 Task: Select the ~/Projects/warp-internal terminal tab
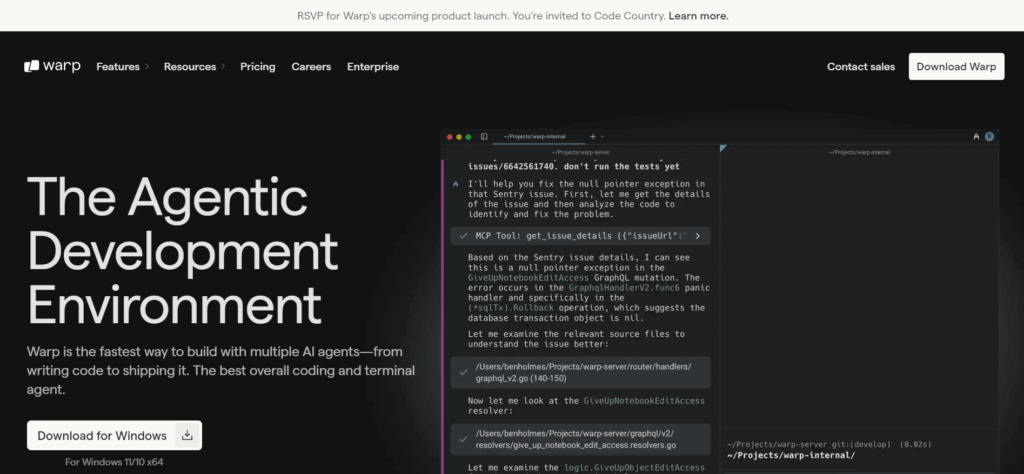pyautogui.click(x=535, y=136)
